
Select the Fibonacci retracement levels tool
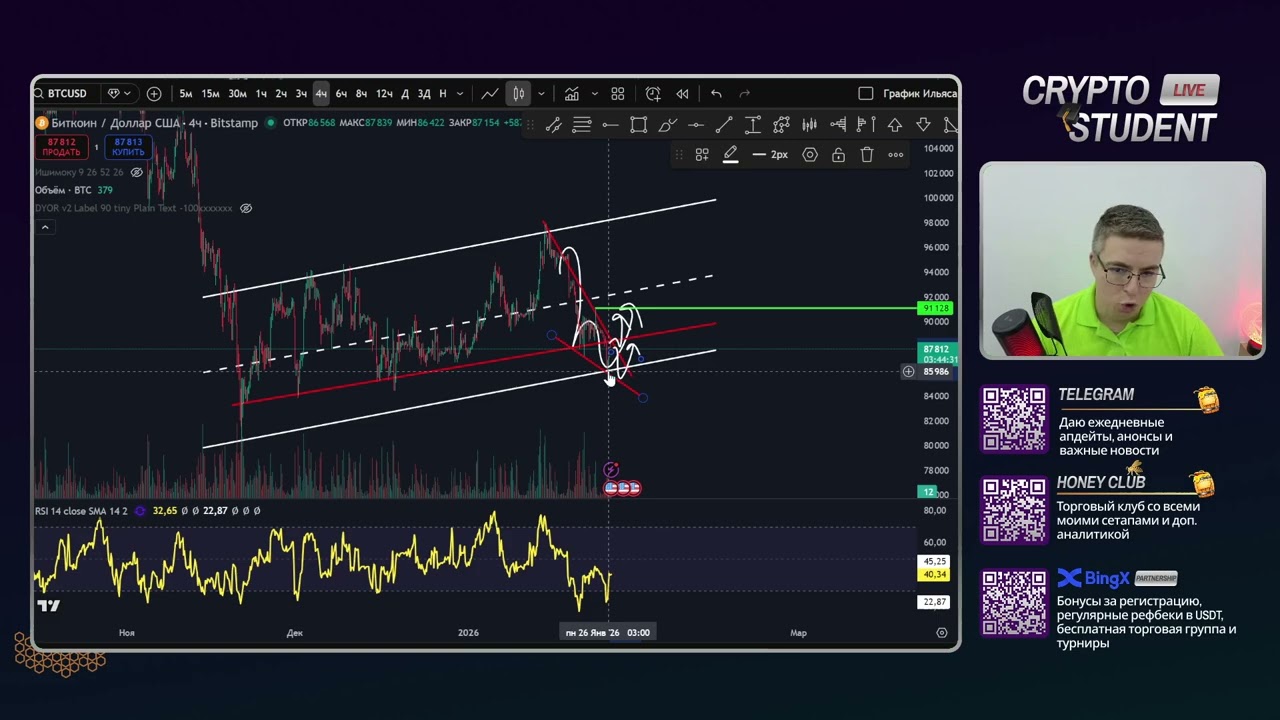point(581,125)
